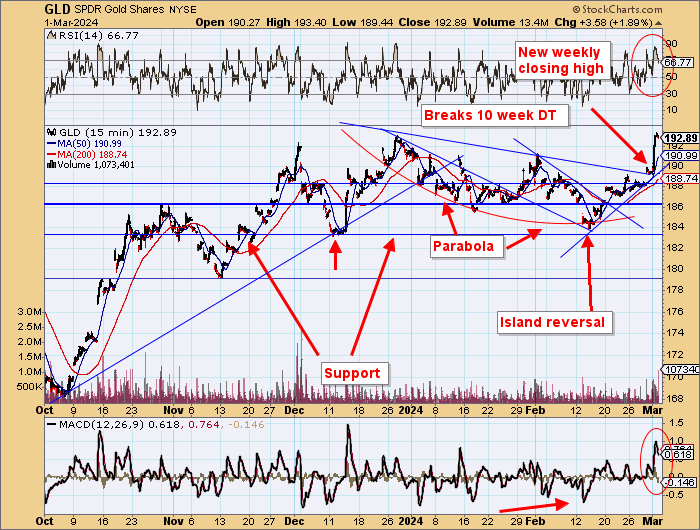Viewport: 700px width, 530px height.
Task: Click the 184 price axis label
Action: (675, 227)
